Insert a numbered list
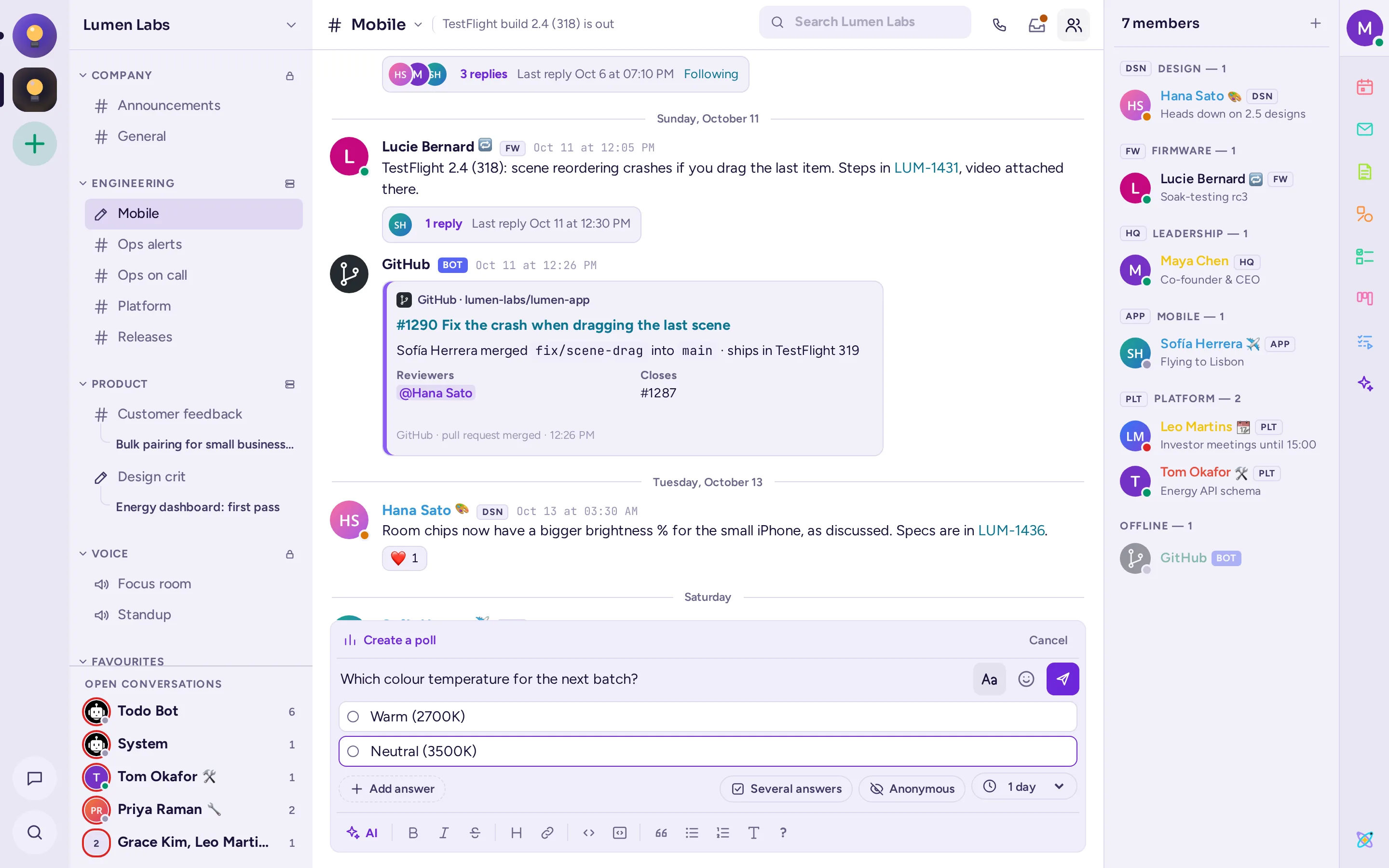The height and width of the screenshot is (868, 1389). (x=722, y=832)
